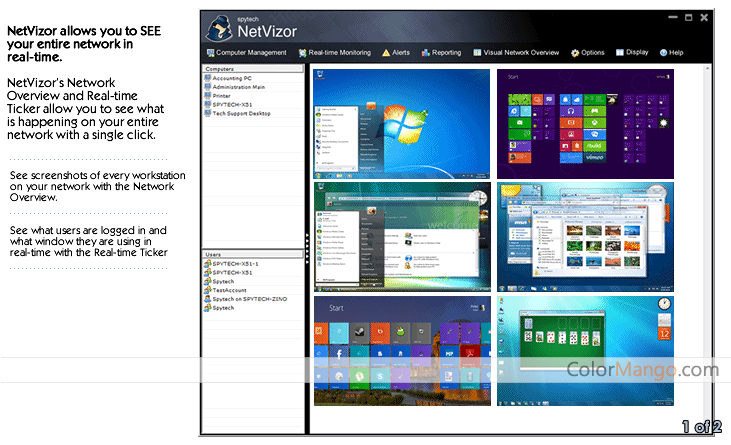Click the Real-time Monitoring icon
Screen dimensions: 731x445
tap(303, 53)
